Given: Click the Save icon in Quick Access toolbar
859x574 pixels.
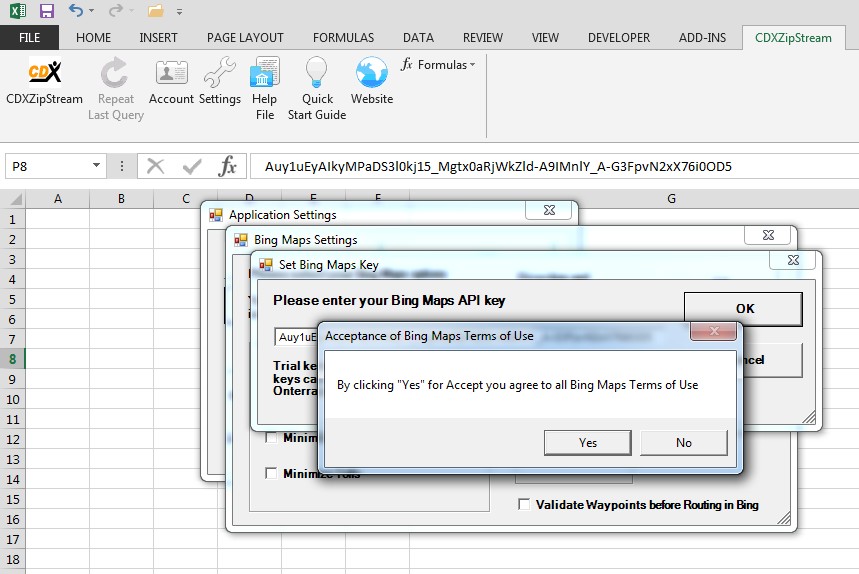Looking at the screenshot, I should (x=47, y=10).
